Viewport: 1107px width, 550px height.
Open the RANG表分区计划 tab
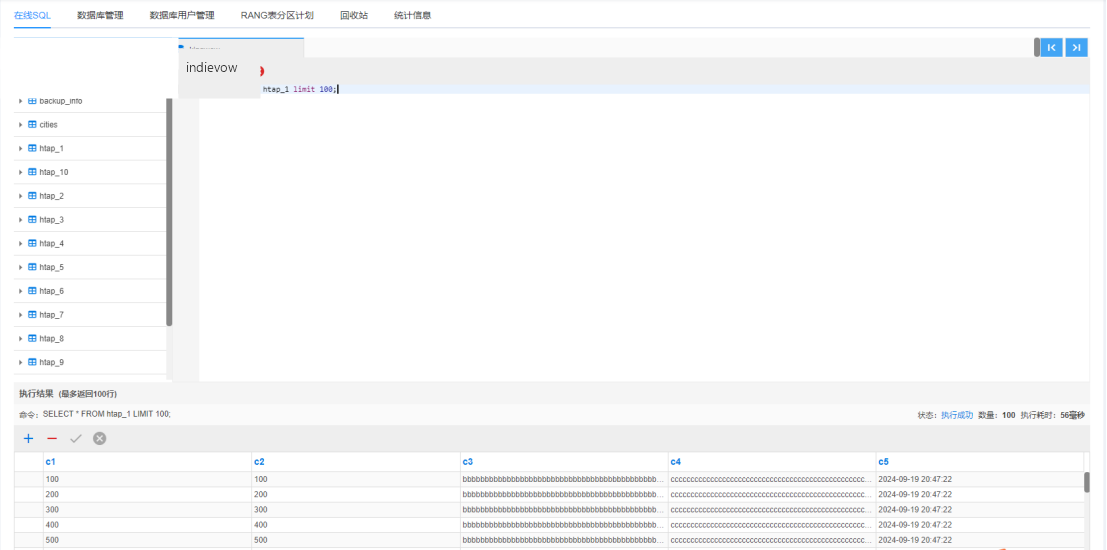click(x=277, y=15)
